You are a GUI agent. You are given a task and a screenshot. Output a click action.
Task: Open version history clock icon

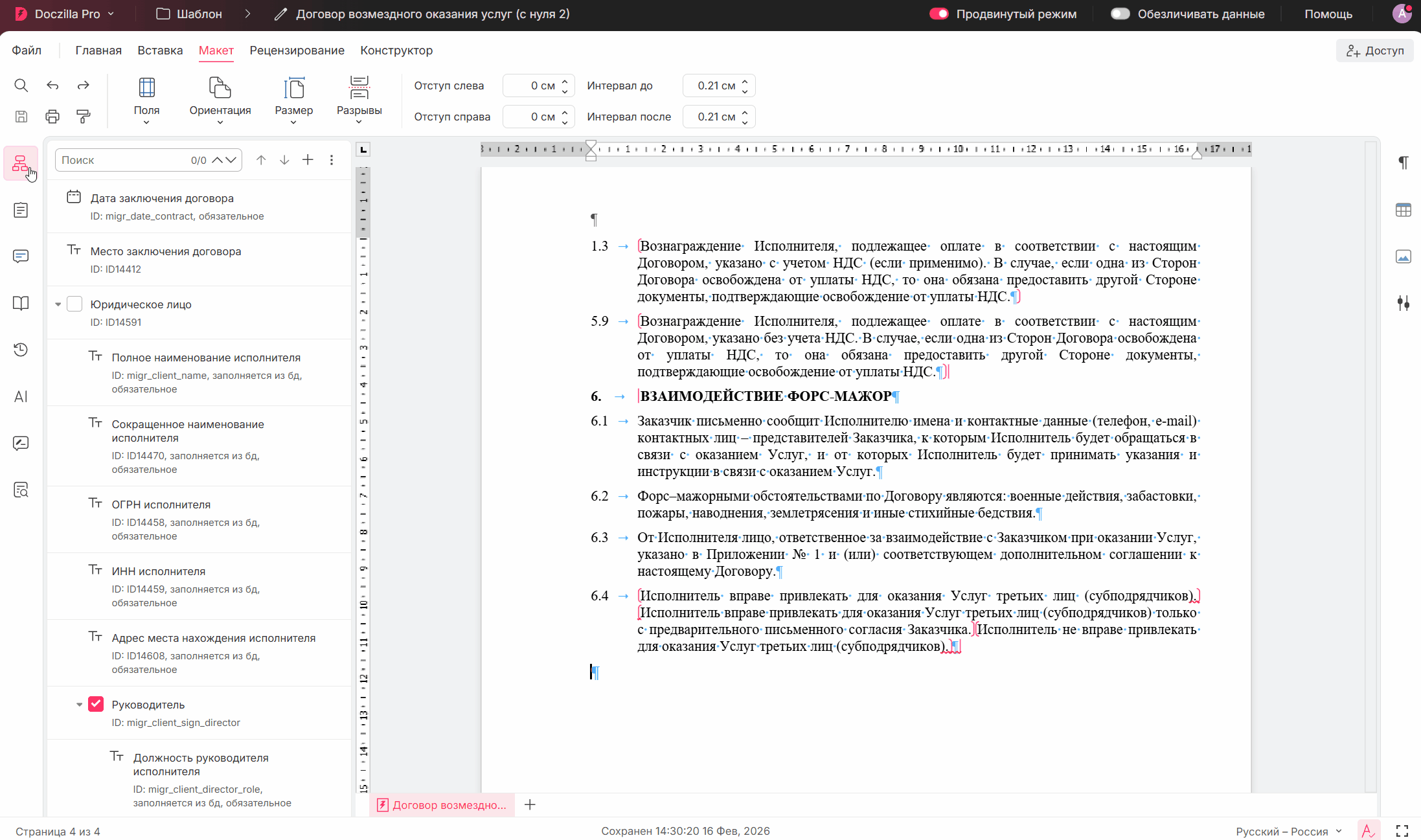coord(21,350)
